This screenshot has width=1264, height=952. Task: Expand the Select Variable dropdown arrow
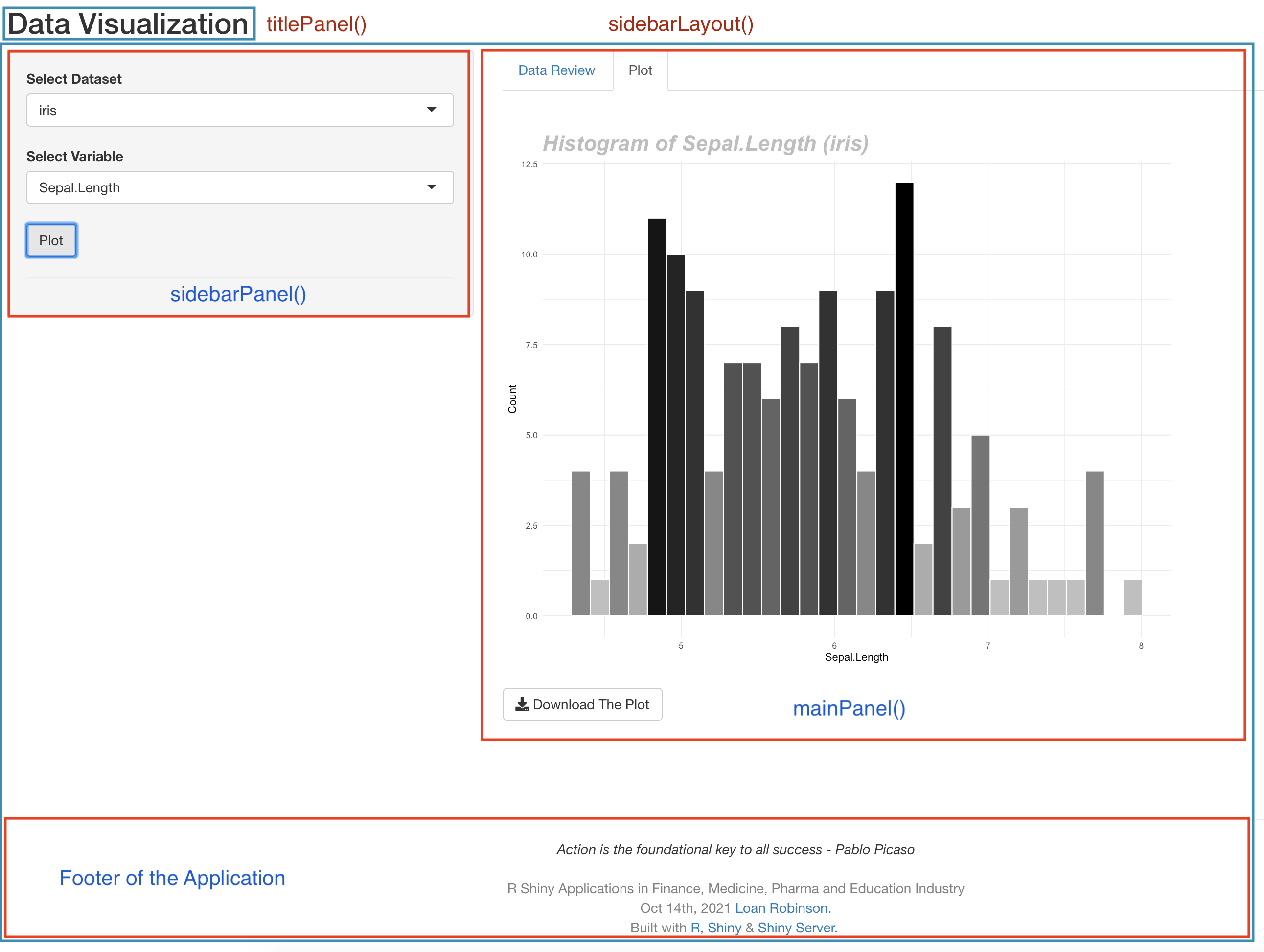coord(432,187)
